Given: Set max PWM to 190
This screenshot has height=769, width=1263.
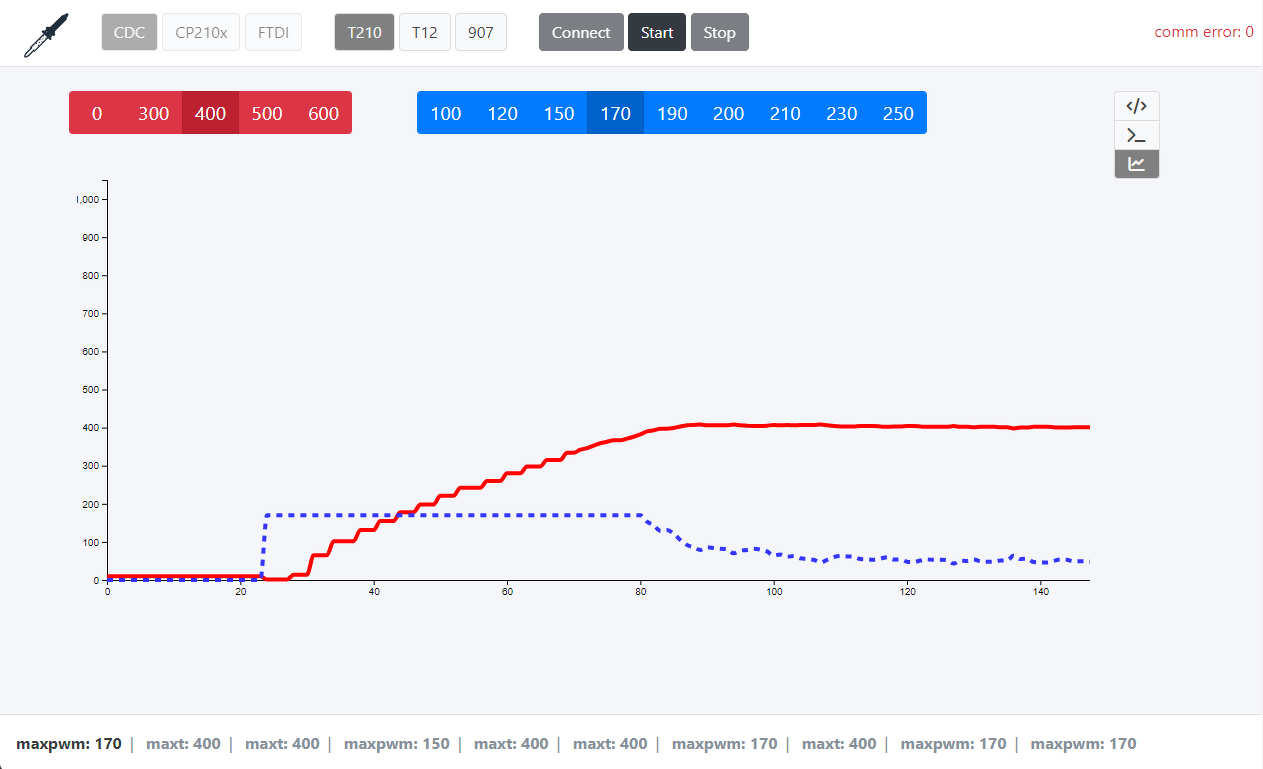Looking at the screenshot, I should tap(672, 113).
